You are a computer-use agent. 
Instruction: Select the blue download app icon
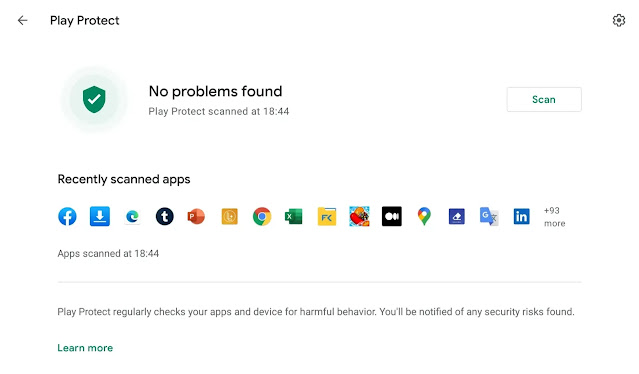click(100, 216)
